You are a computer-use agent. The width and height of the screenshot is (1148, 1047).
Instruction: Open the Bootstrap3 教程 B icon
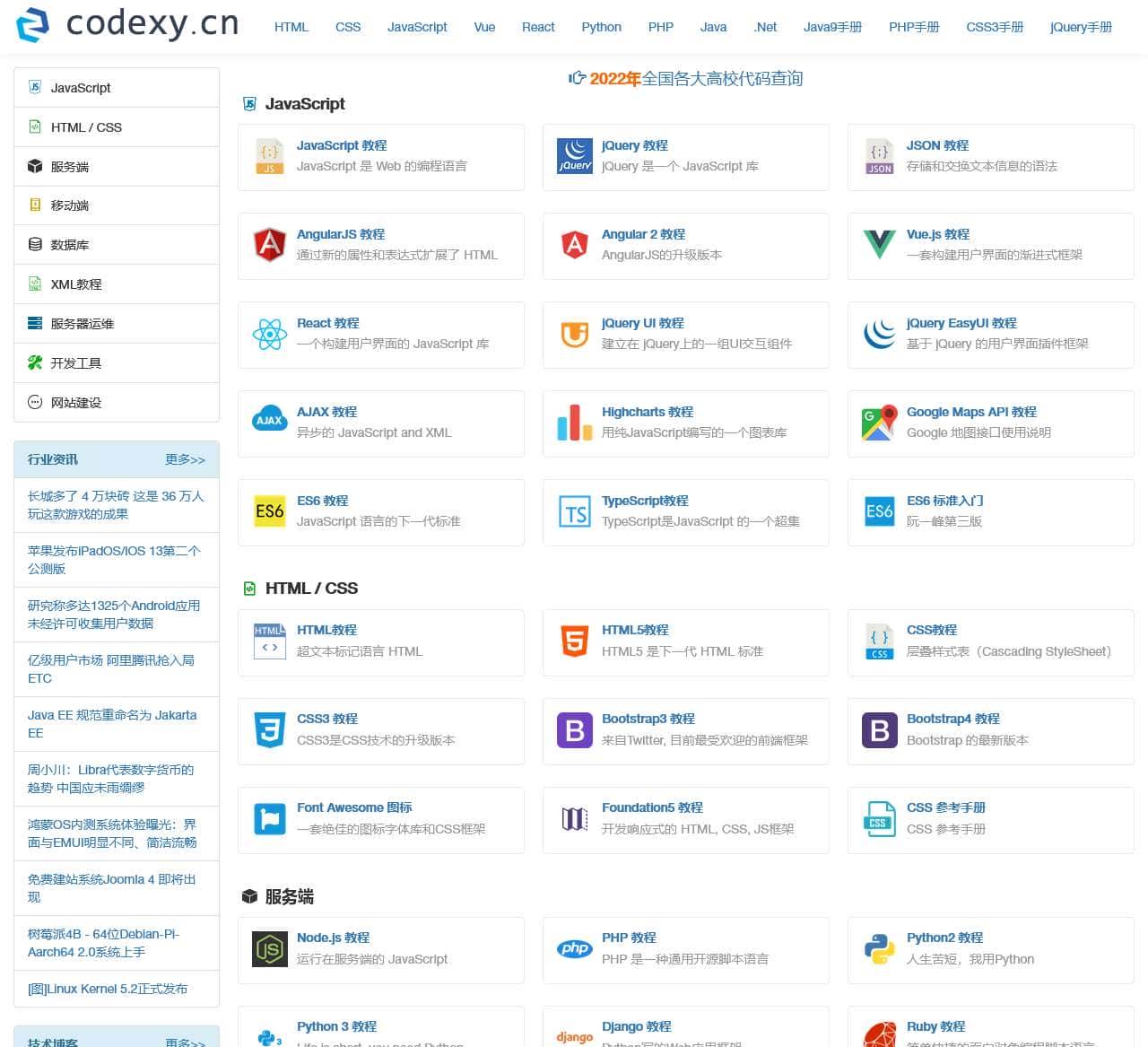(x=575, y=730)
